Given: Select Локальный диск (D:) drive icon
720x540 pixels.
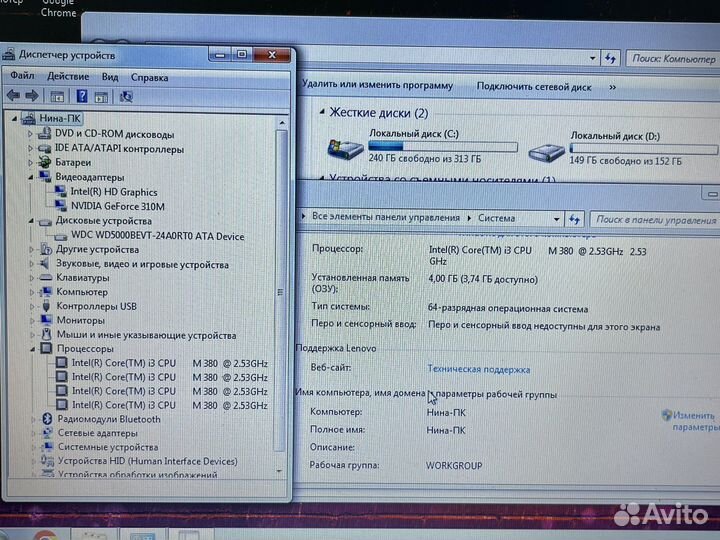Looking at the screenshot, I should (x=546, y=152).
